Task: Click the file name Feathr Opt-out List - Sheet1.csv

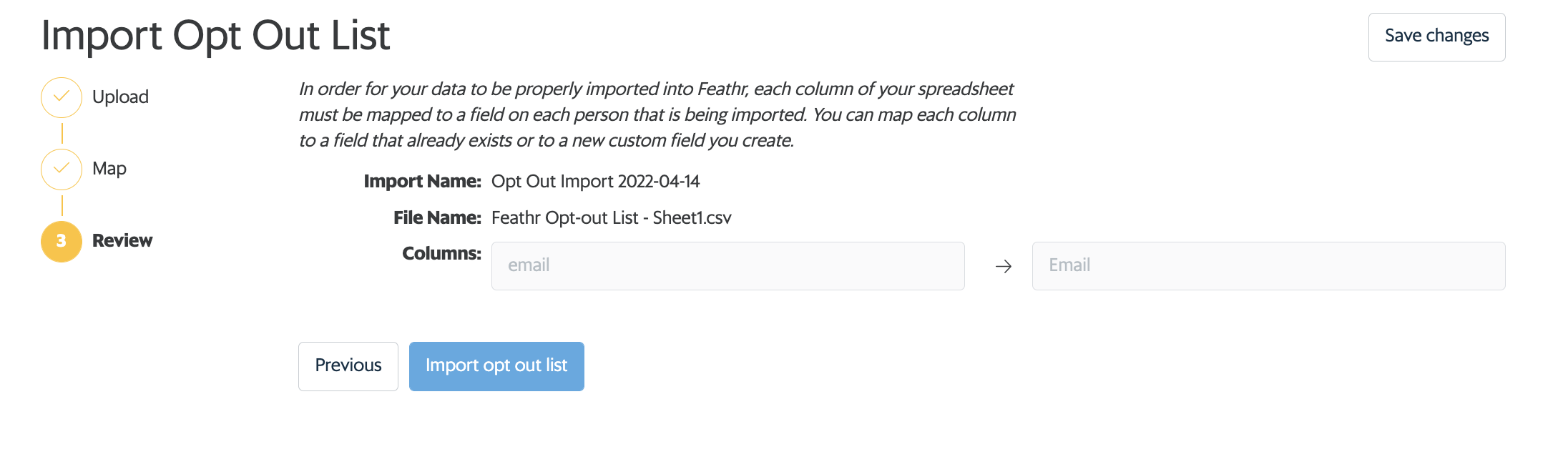Action: point(611,217)
